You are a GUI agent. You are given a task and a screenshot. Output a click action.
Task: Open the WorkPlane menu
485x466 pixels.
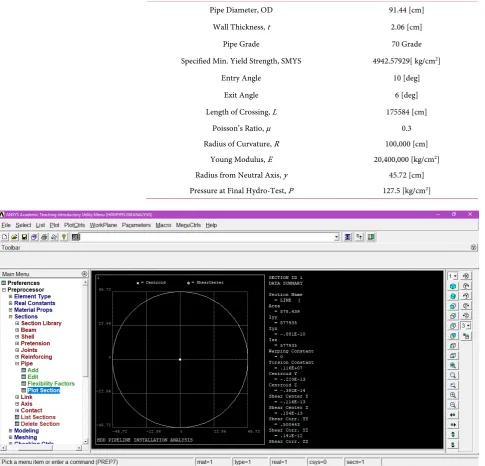(103, 225)
